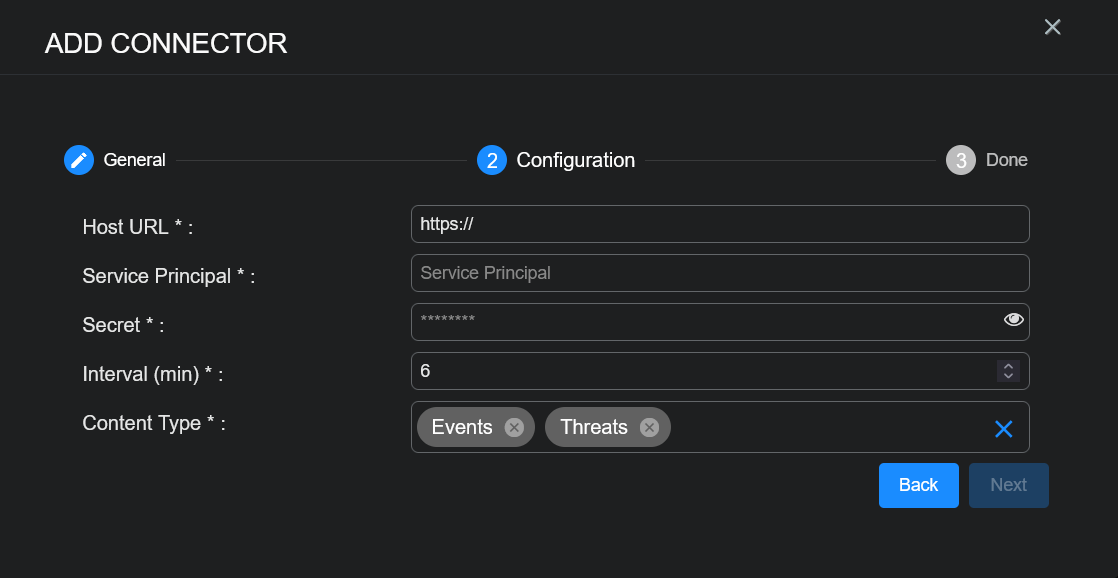1118x578 pixels.
Task: Decrease the Interval minutes value
Action: 1008,376
